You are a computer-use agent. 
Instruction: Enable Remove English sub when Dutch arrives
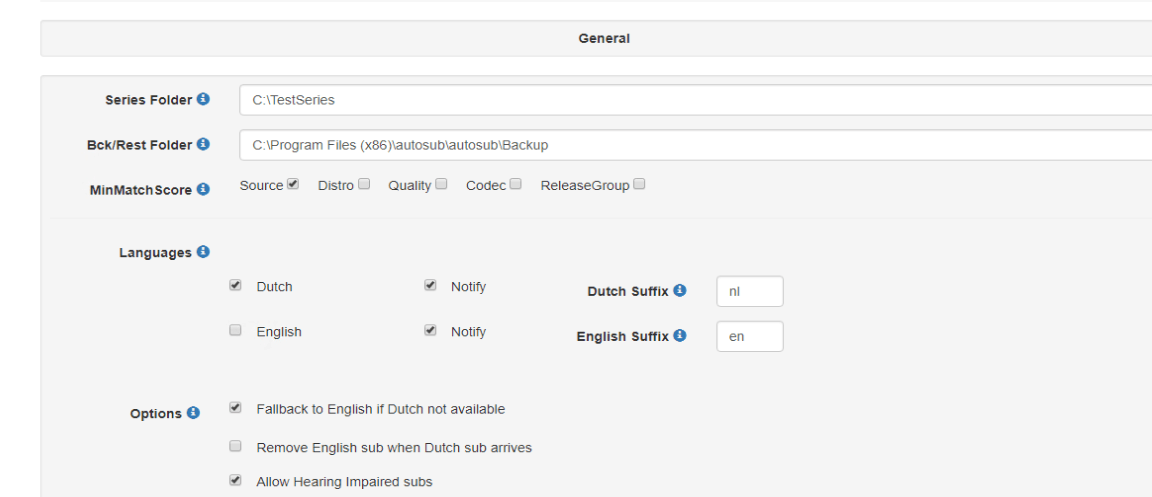235,446
